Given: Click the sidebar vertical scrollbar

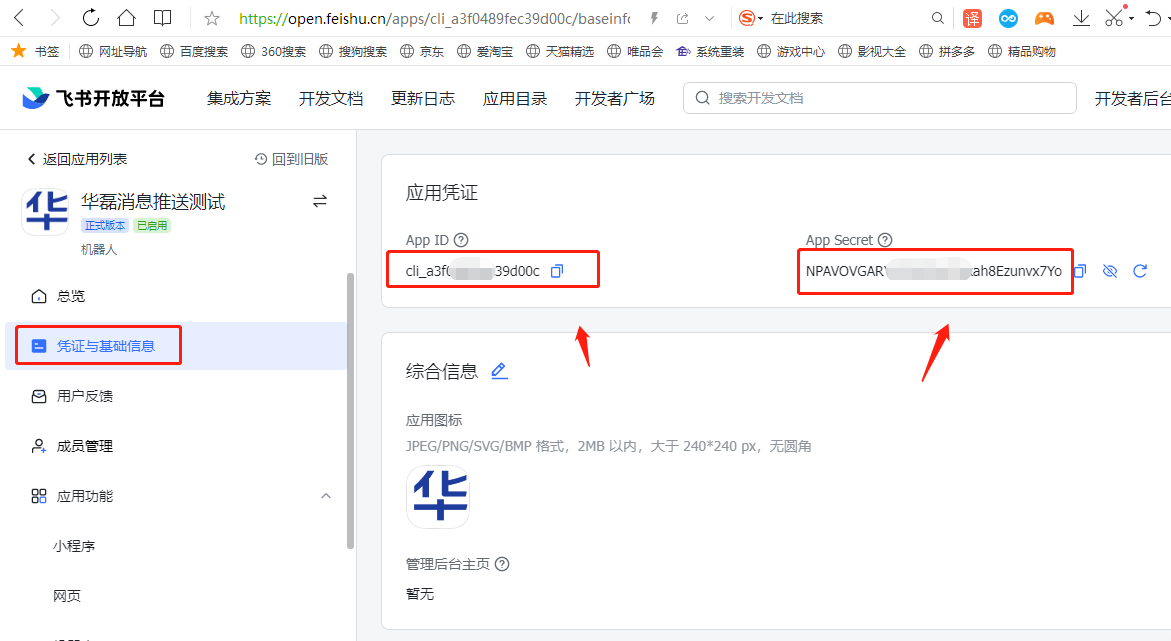Looking at the screenshot, I should coord(350,411).
